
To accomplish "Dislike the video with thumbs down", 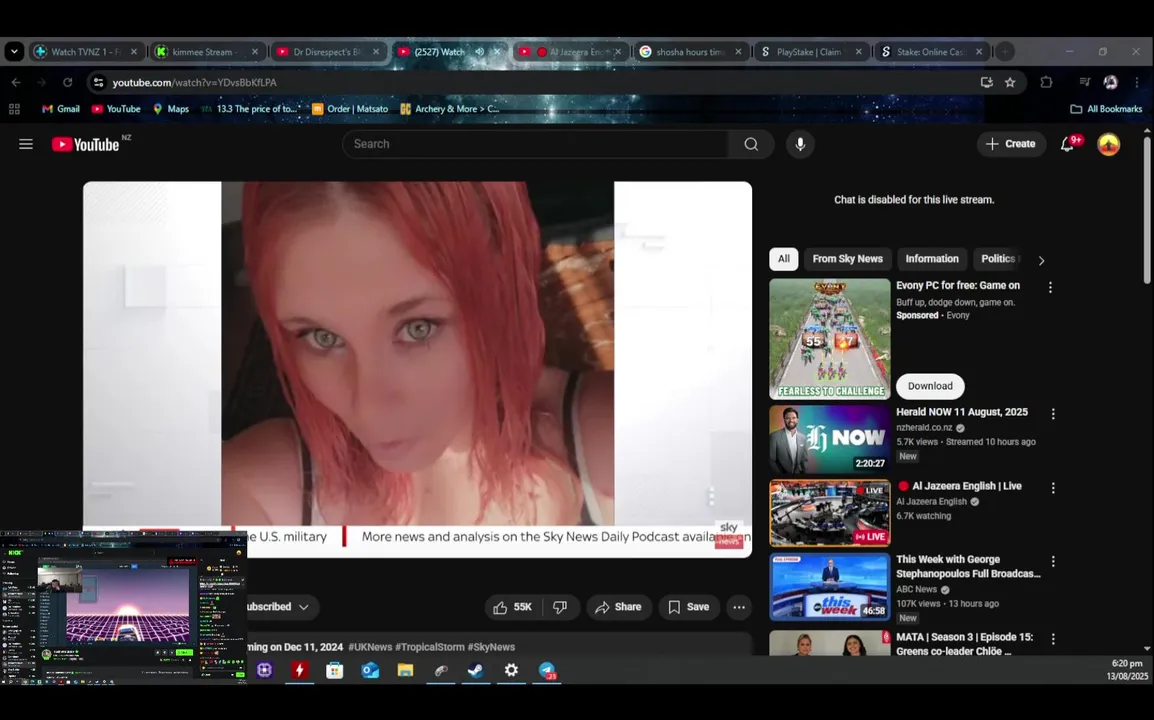I will (x=560, y=607).
